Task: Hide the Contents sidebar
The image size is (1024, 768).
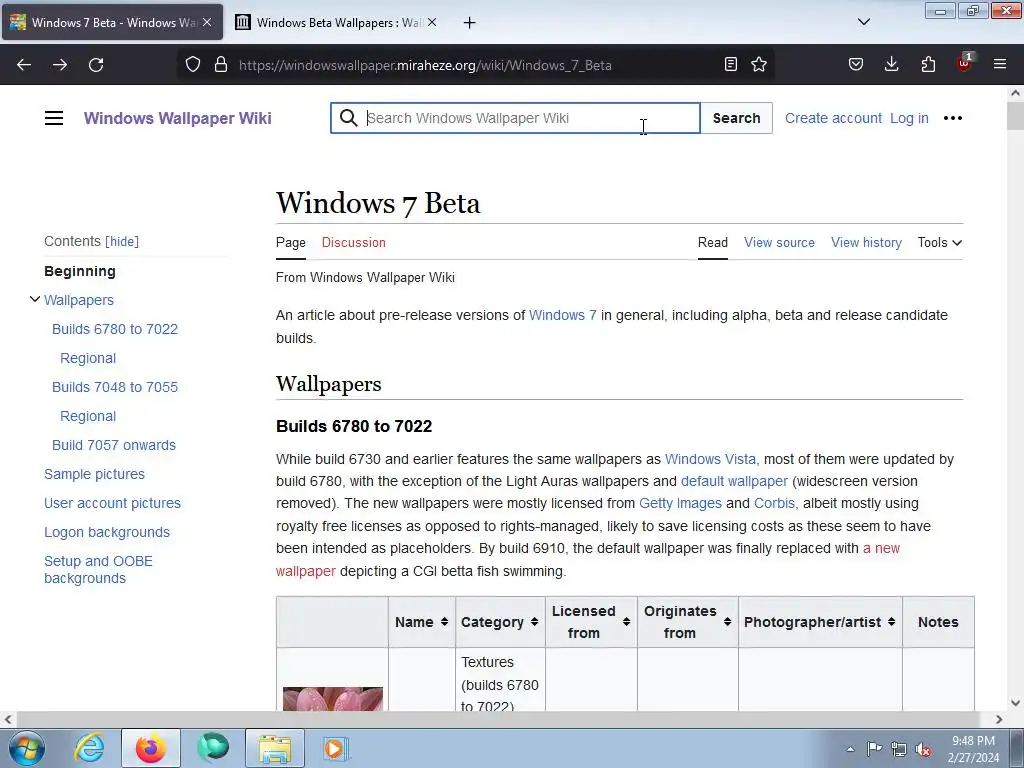Action: point(122,242)
